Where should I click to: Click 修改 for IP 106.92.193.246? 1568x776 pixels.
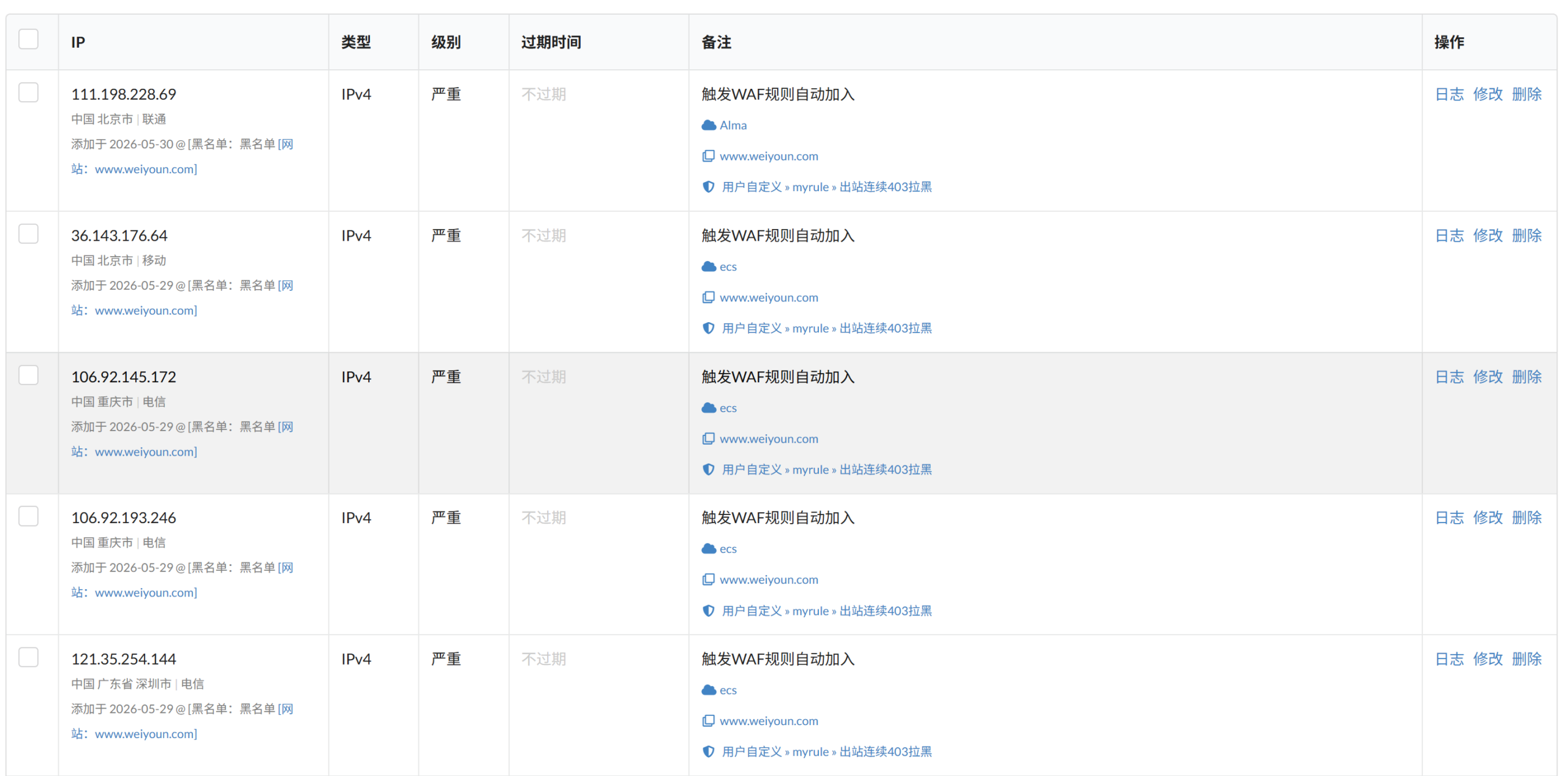coord(1488,518)
